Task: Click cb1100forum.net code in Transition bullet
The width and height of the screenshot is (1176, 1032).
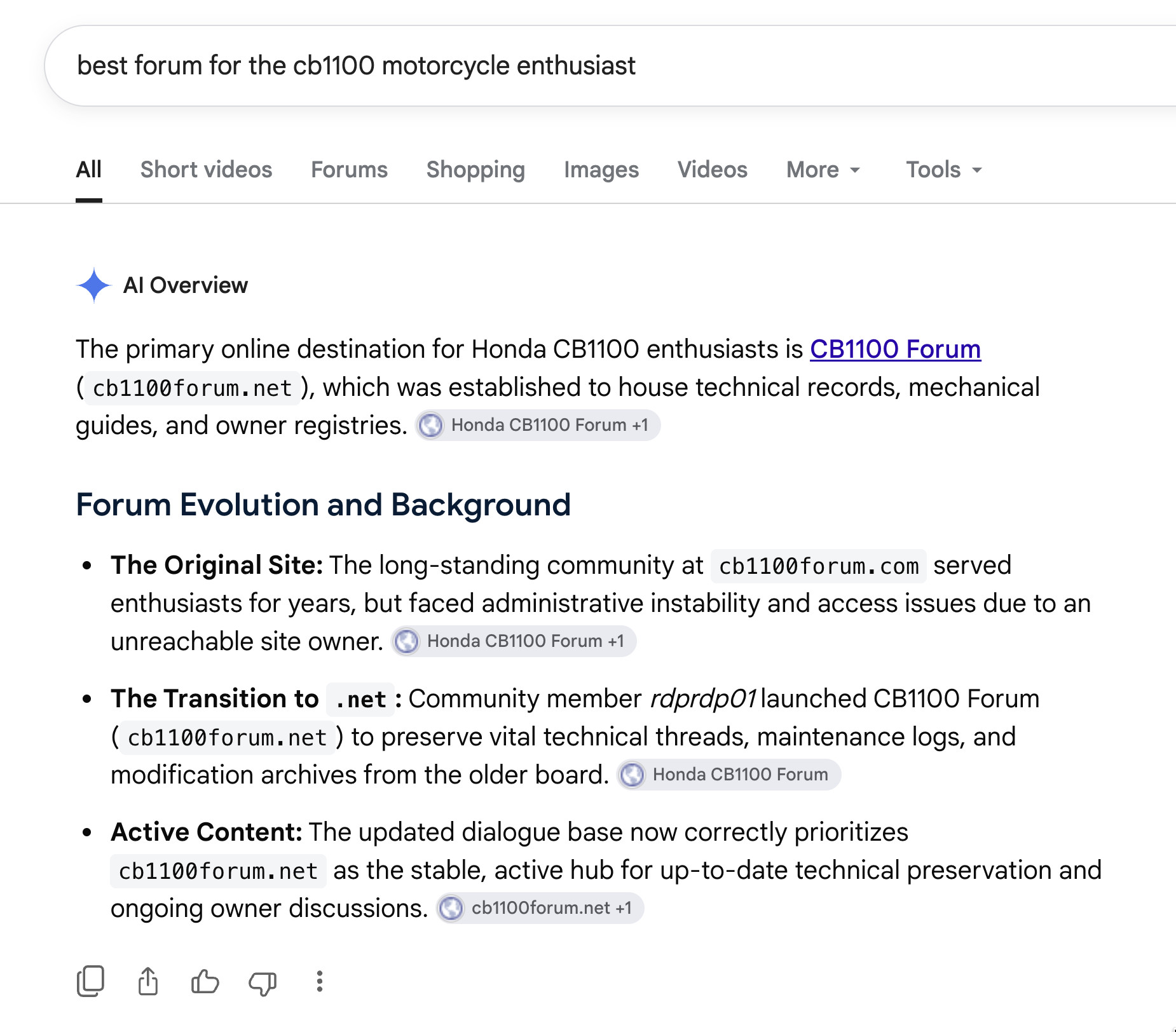Action: tap(227, 737)
